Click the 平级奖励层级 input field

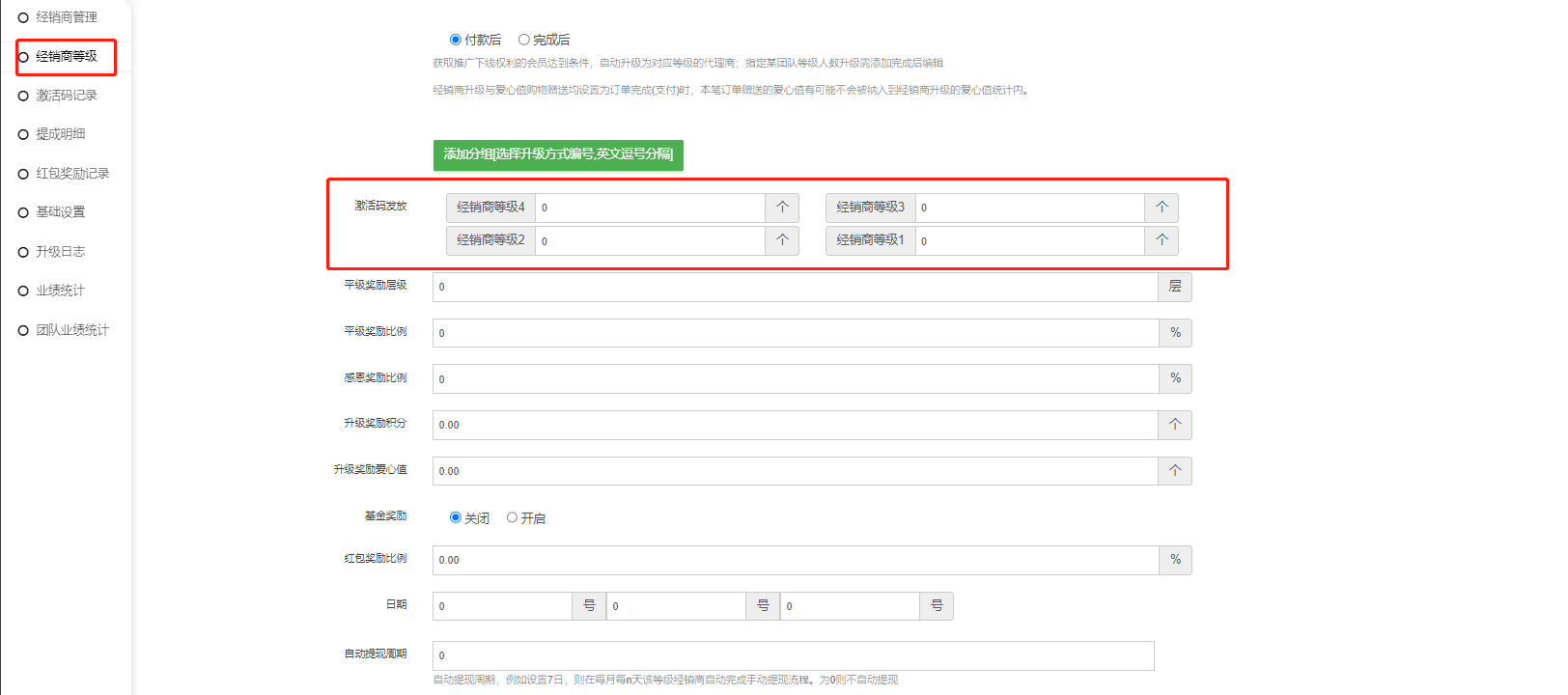[795, 287]
